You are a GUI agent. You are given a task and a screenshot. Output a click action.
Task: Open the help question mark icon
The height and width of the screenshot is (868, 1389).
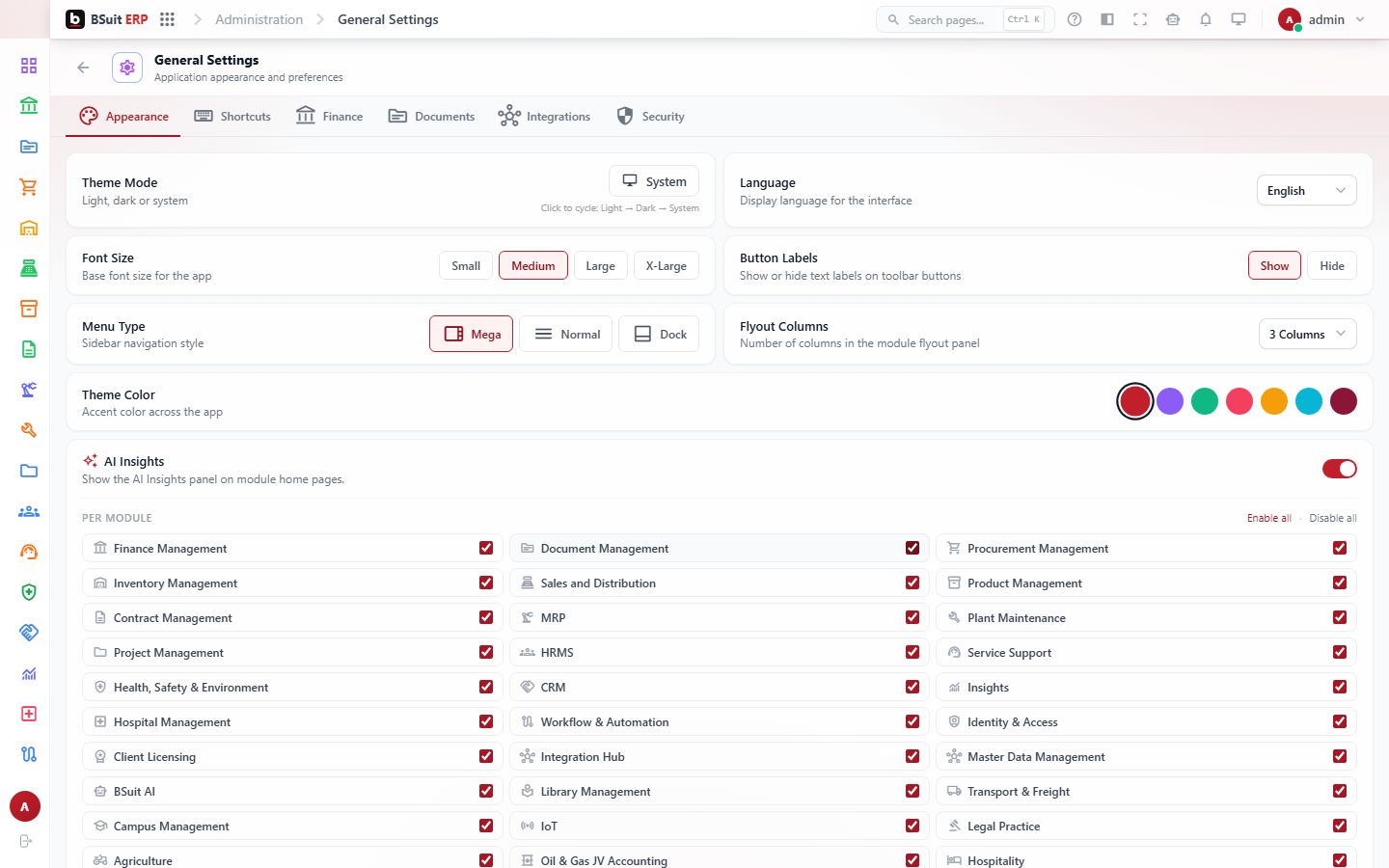pos(1075,19)
